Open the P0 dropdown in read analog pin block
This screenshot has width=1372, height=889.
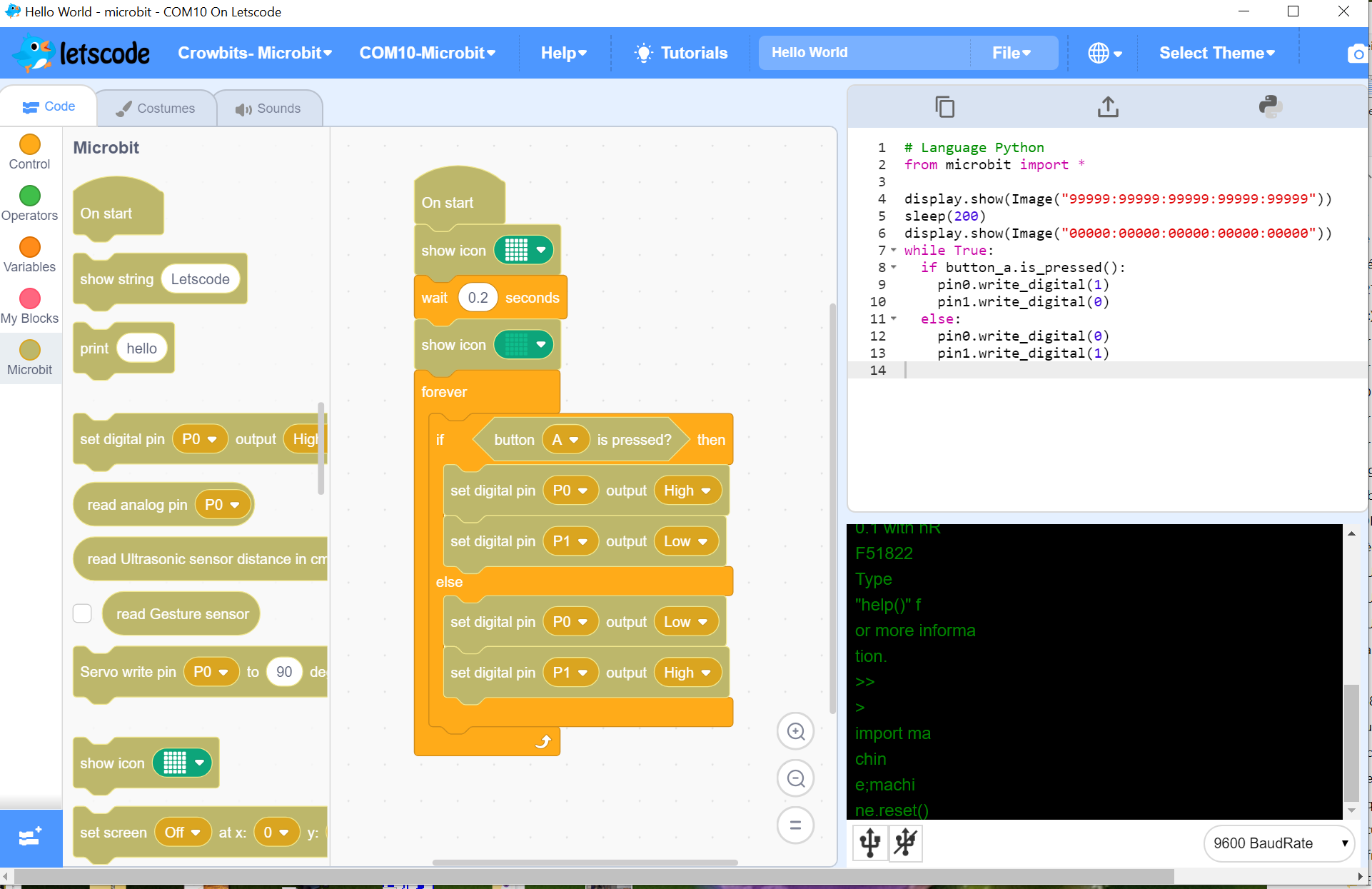point(223,505)
